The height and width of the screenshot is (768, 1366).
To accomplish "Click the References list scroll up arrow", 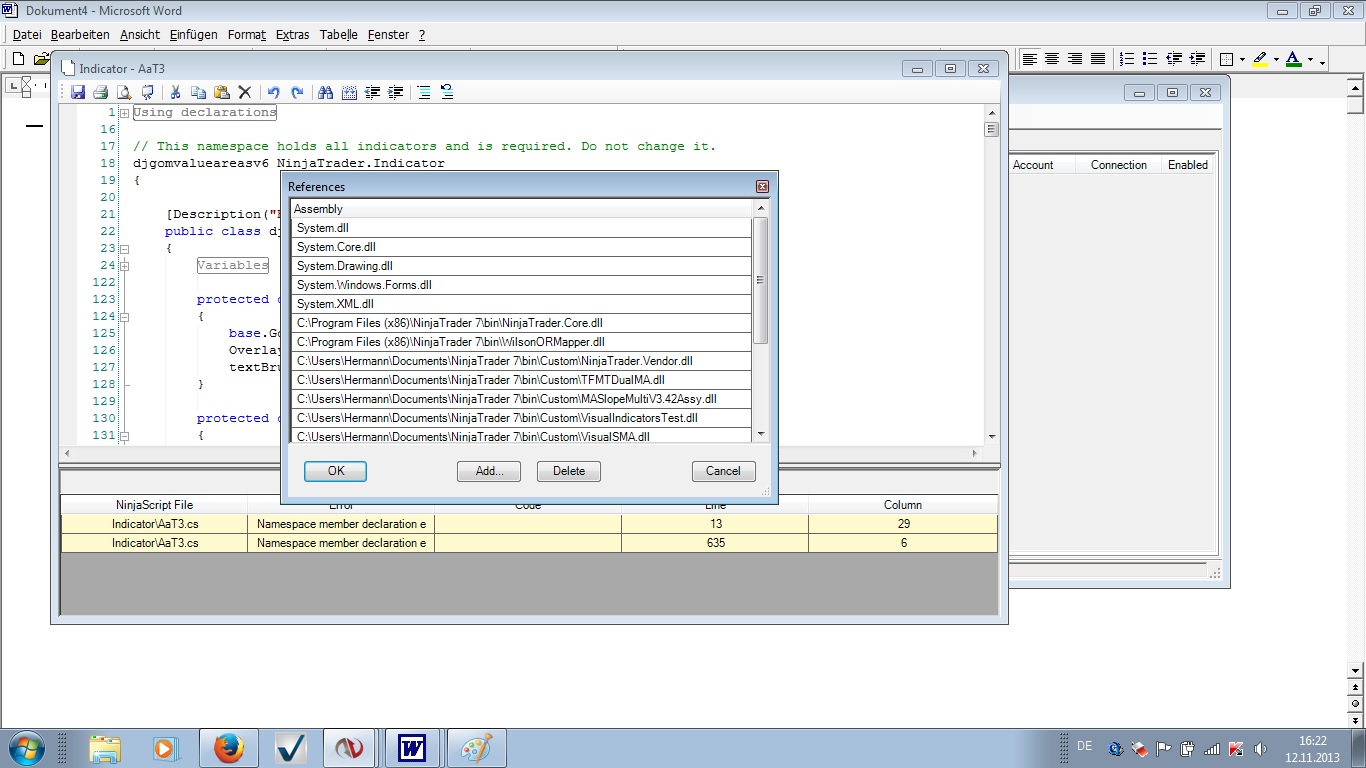I will 761,208.
